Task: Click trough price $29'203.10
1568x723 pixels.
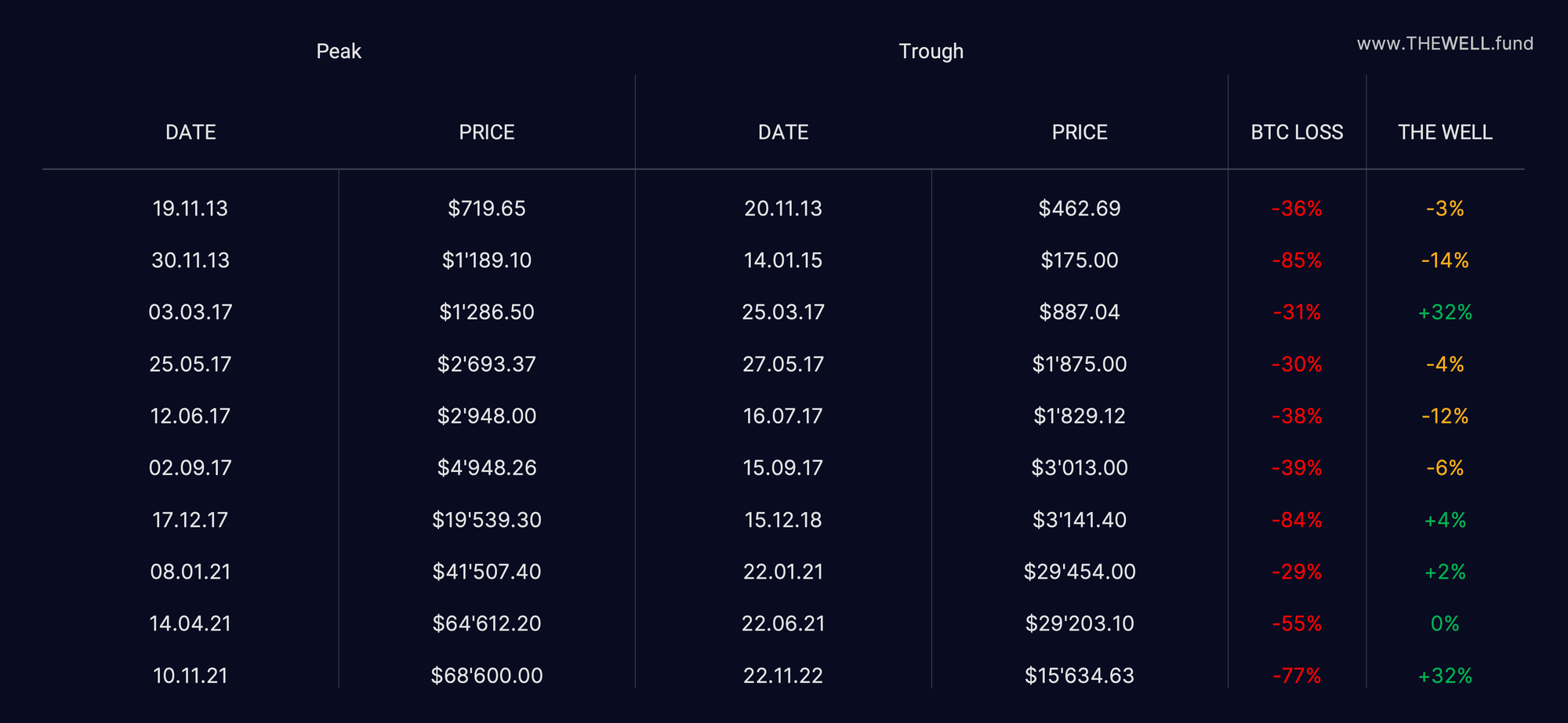Action: (1079, 623)
